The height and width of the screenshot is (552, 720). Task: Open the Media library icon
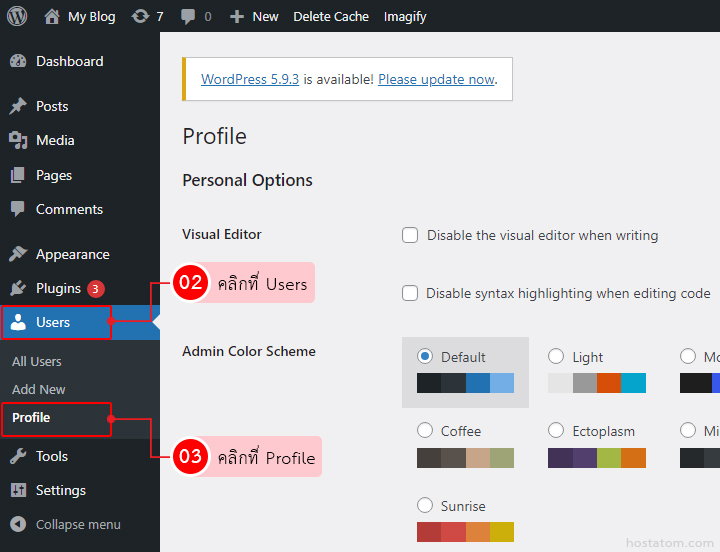click(x=18, y=140)
